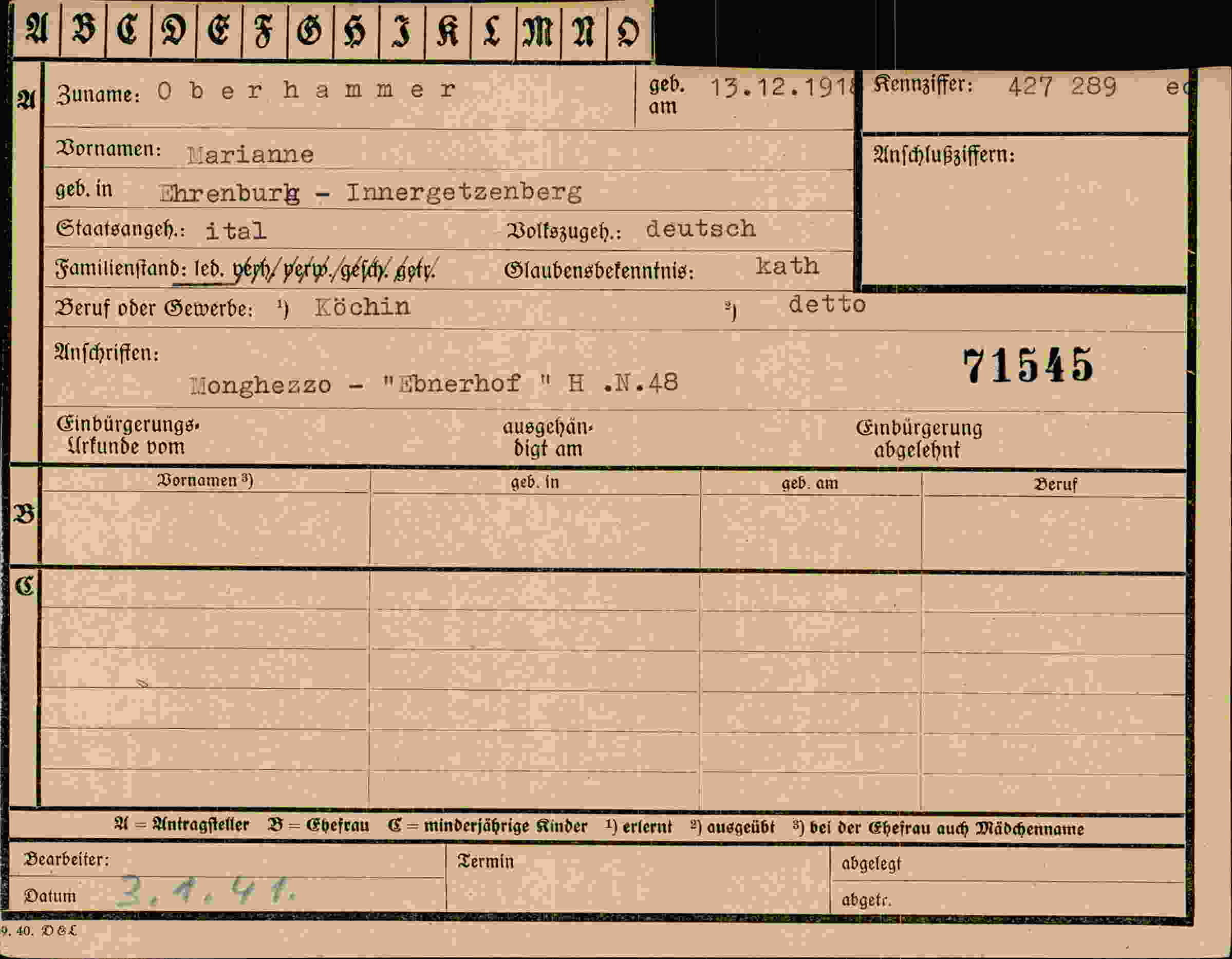Click the "Termin" label
Viewport: 1232px width, 959px height.
[485, 861]
